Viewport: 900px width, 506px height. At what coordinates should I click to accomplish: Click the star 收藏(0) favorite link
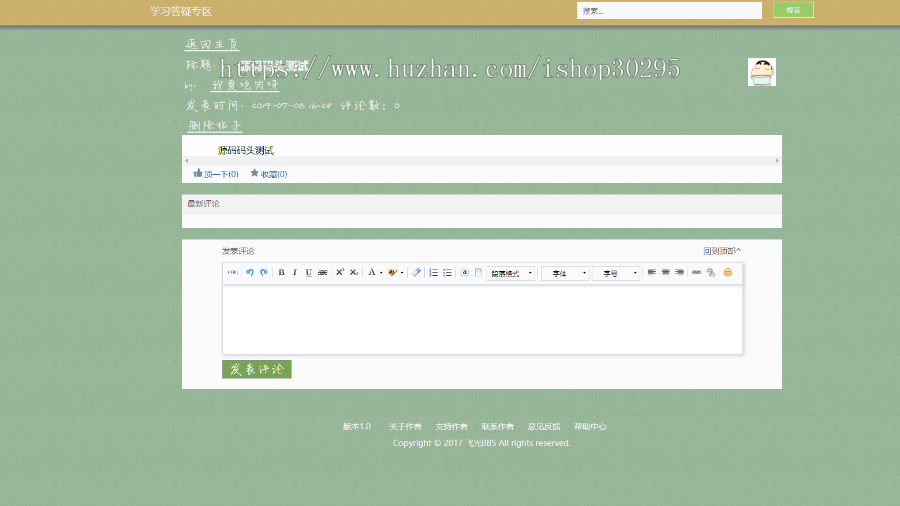click(x=269, y=173)
